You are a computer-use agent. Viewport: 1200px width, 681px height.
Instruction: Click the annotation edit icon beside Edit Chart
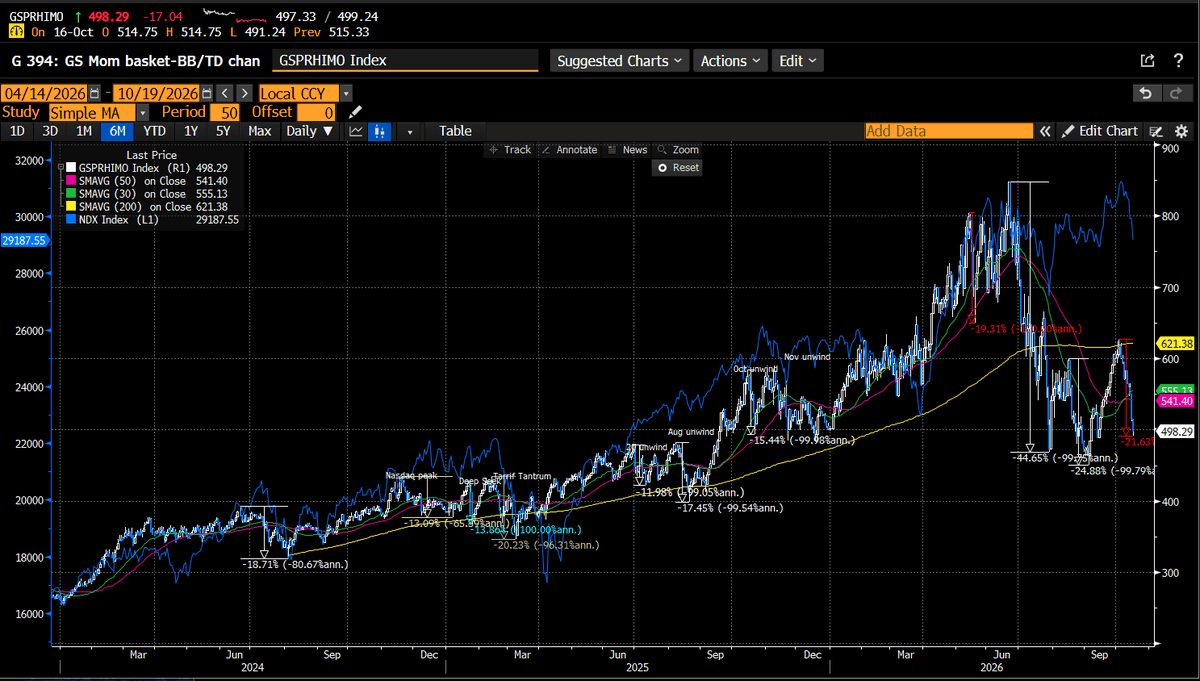pyautogui.click(x=1156, y=131)
